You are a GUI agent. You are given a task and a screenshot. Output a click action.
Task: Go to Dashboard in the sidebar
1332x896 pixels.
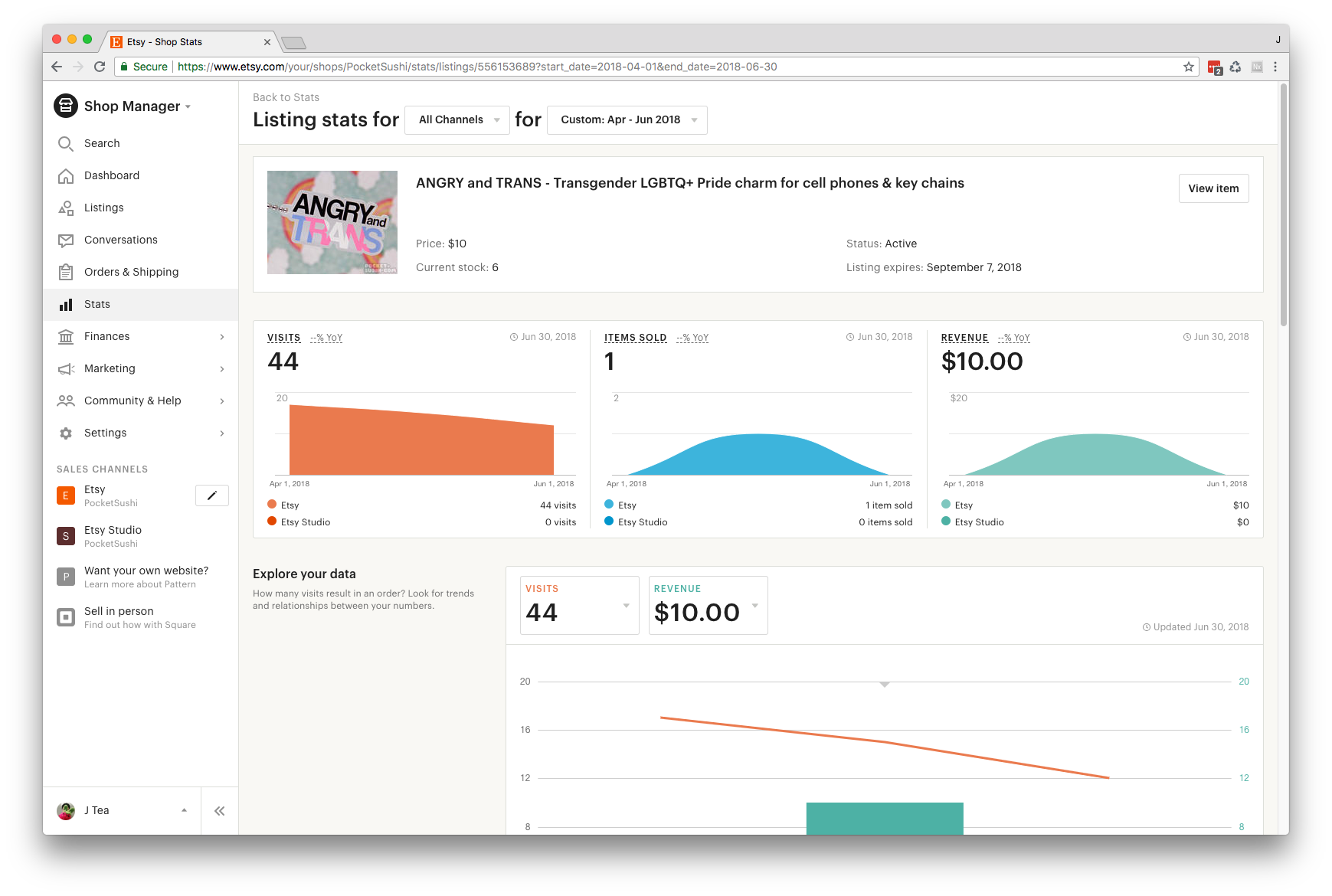point(112,175)
